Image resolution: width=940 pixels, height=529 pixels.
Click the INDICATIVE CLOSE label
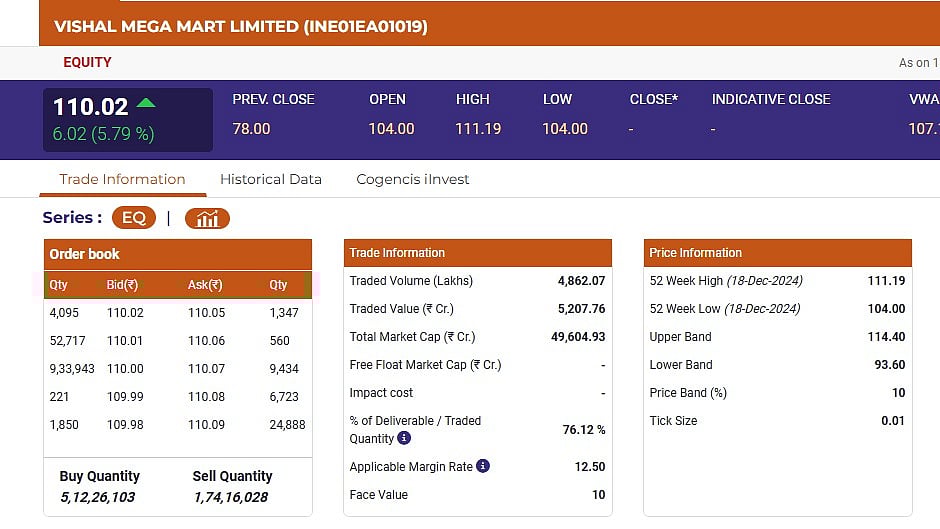[771, 100]
